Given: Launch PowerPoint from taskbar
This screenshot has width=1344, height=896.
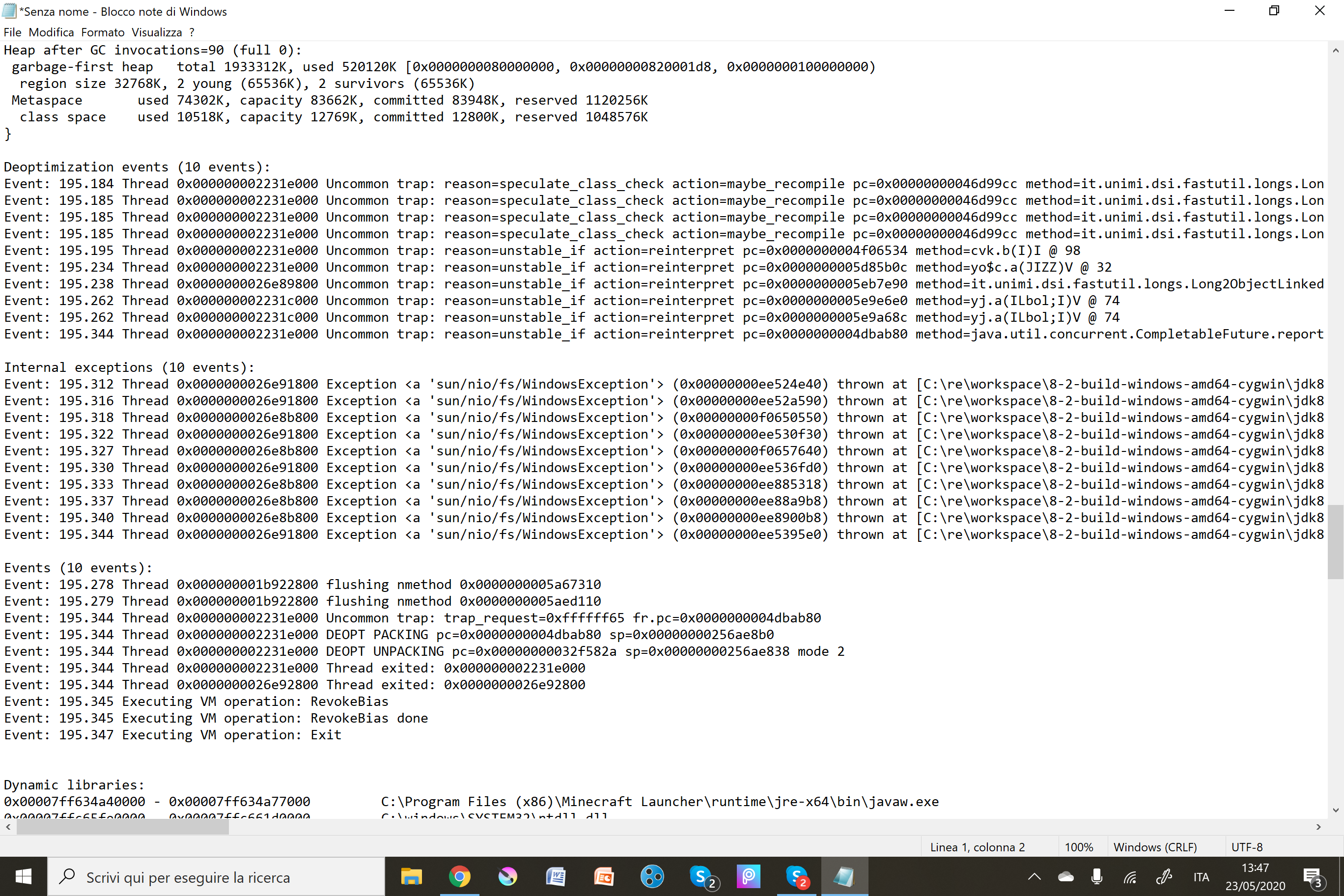Looking at the screenshot, I should pos(603,876).
